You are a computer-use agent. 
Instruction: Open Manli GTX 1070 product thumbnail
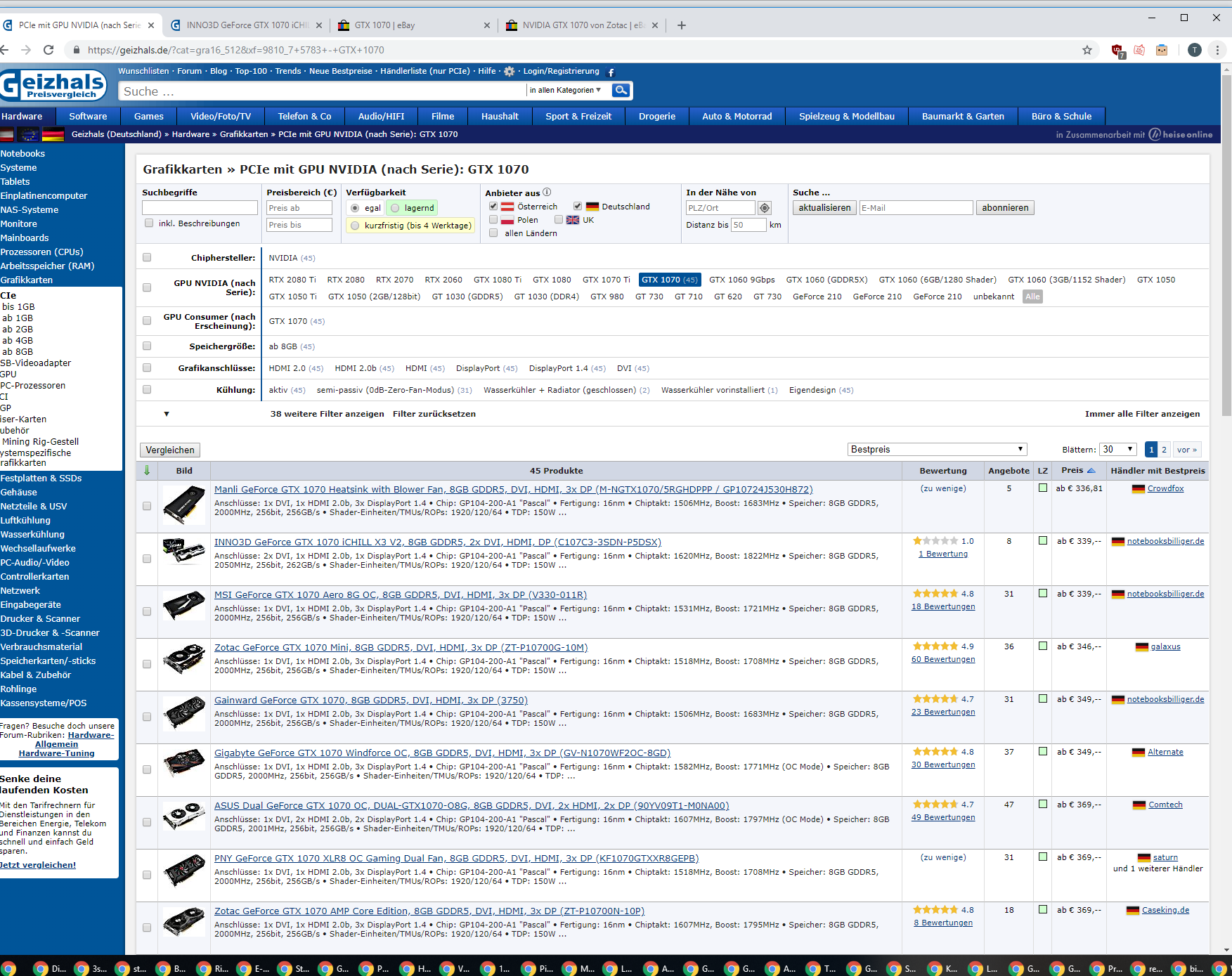pos(183,505)
